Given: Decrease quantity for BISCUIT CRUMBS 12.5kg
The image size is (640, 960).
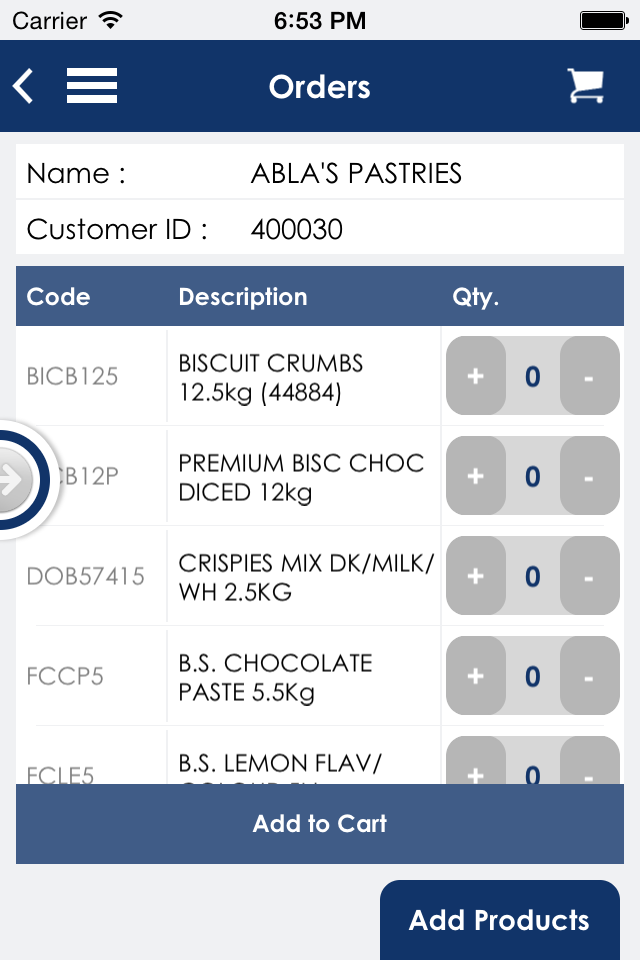Looking at the screenshot, I should (x=589, y=375).
